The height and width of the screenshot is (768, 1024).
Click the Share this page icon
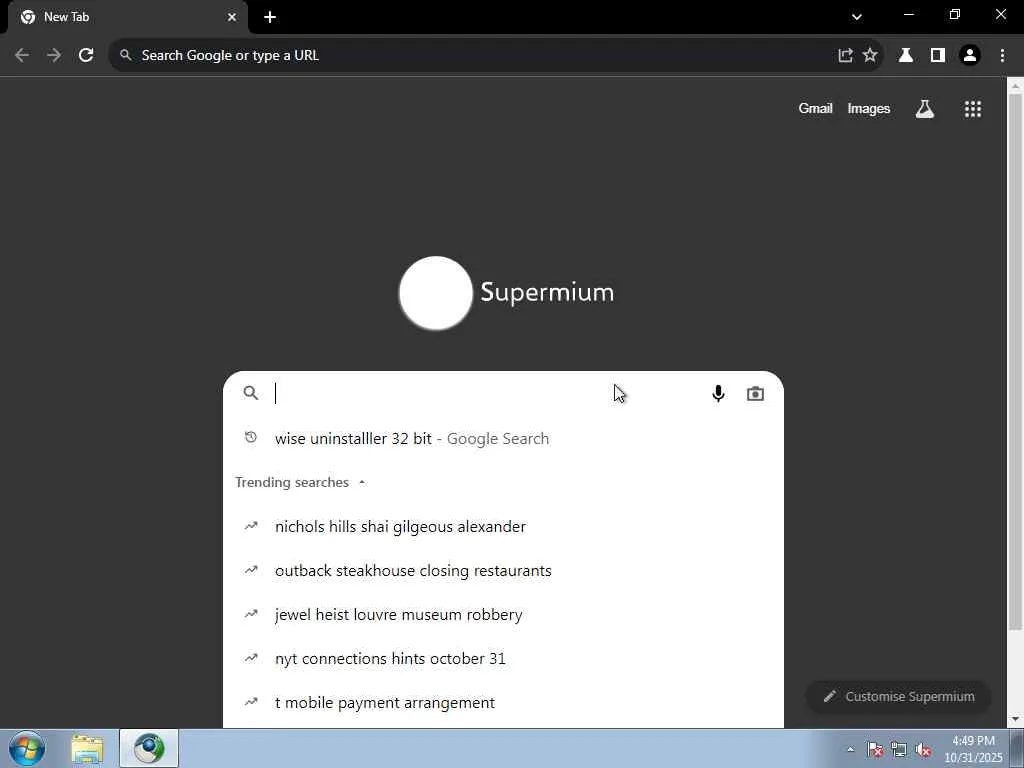(845, 56)
